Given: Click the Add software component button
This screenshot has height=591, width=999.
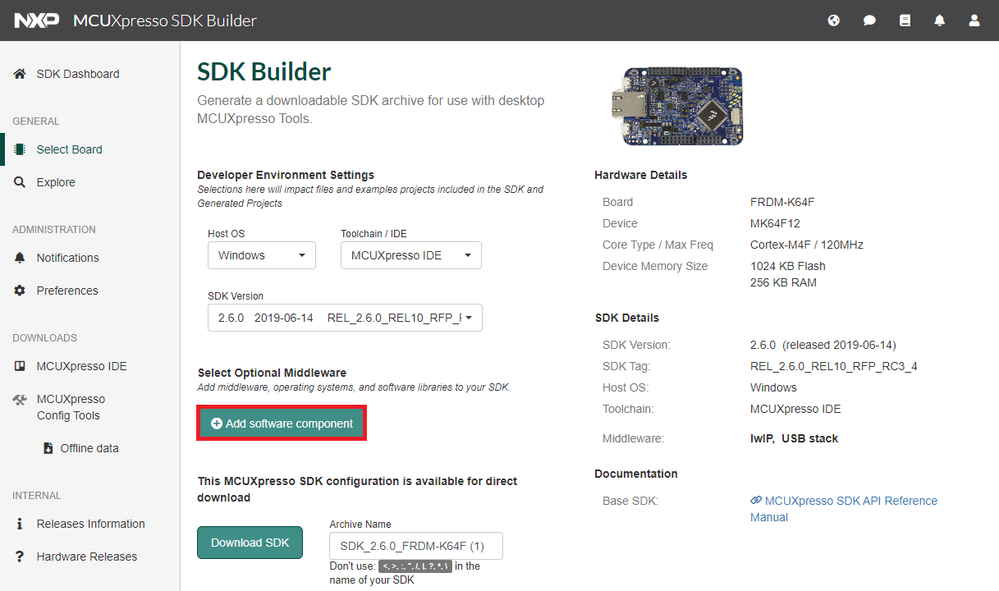Looking at the screenshot, I should click(x=281, y=422).
